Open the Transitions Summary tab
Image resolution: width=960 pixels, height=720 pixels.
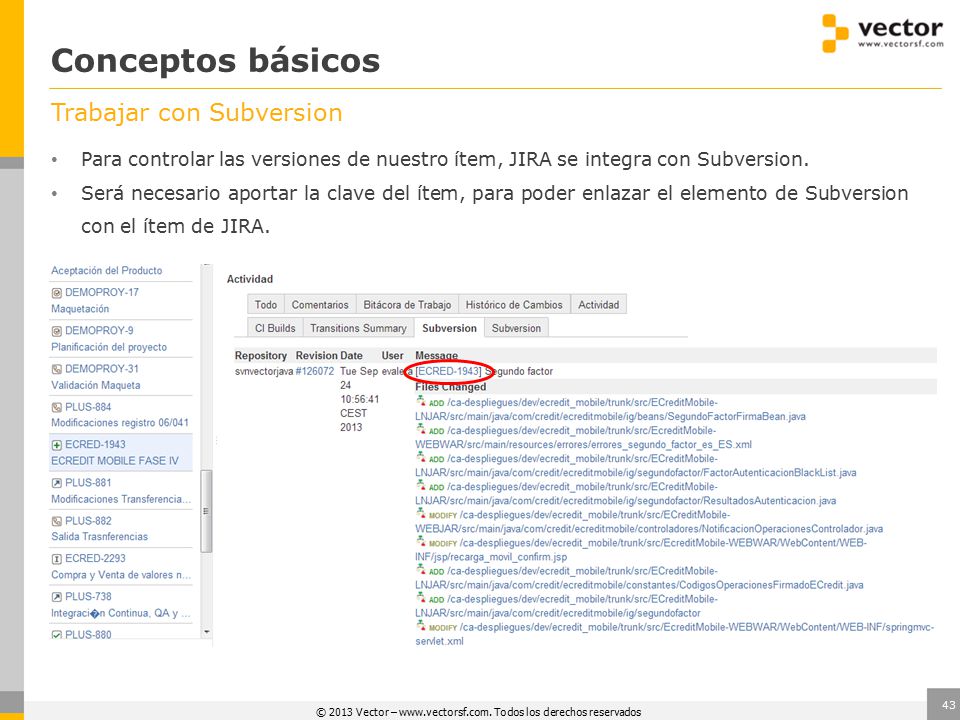358,328
